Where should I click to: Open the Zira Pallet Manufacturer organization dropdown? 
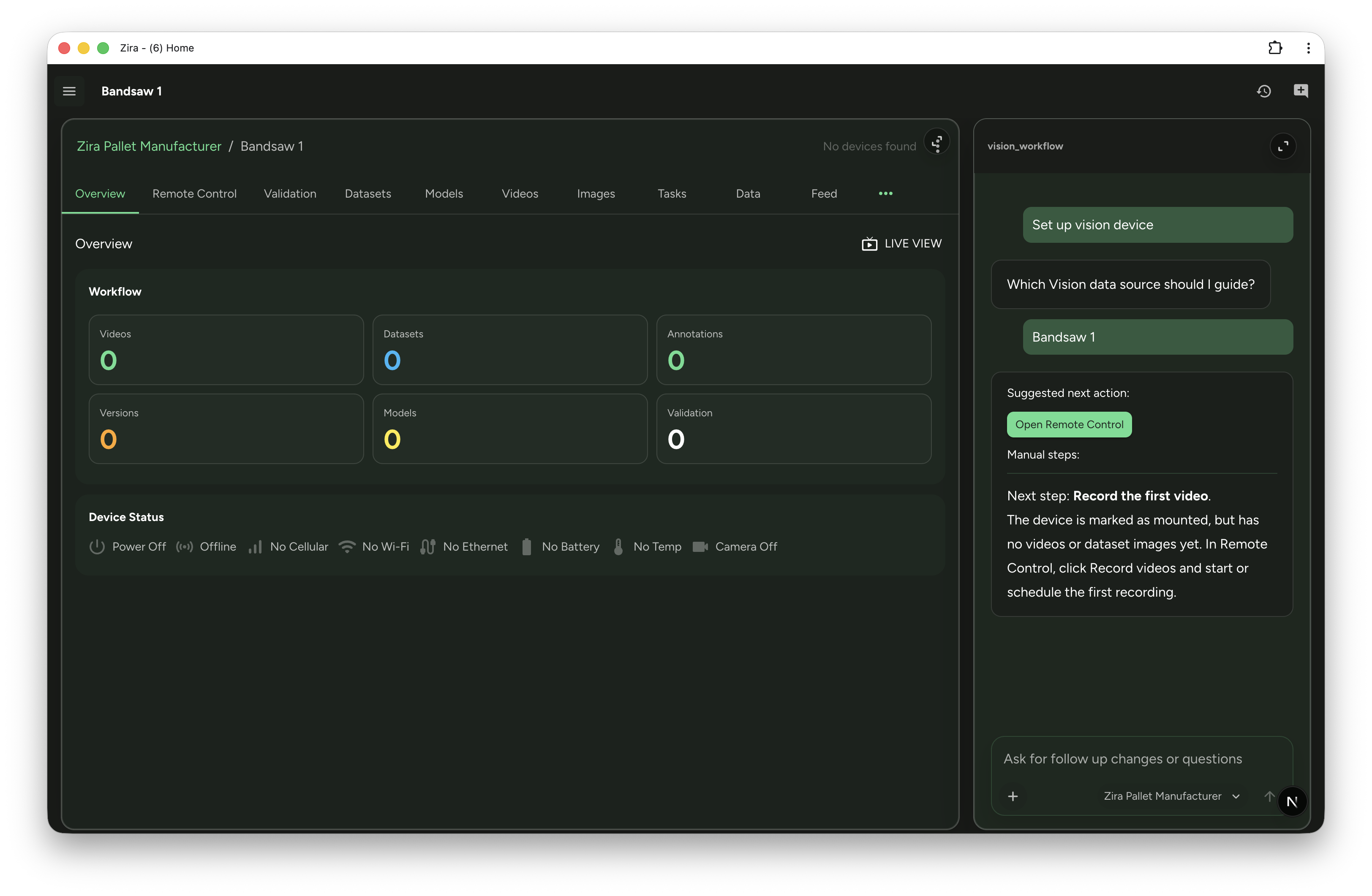point(1171,796)
